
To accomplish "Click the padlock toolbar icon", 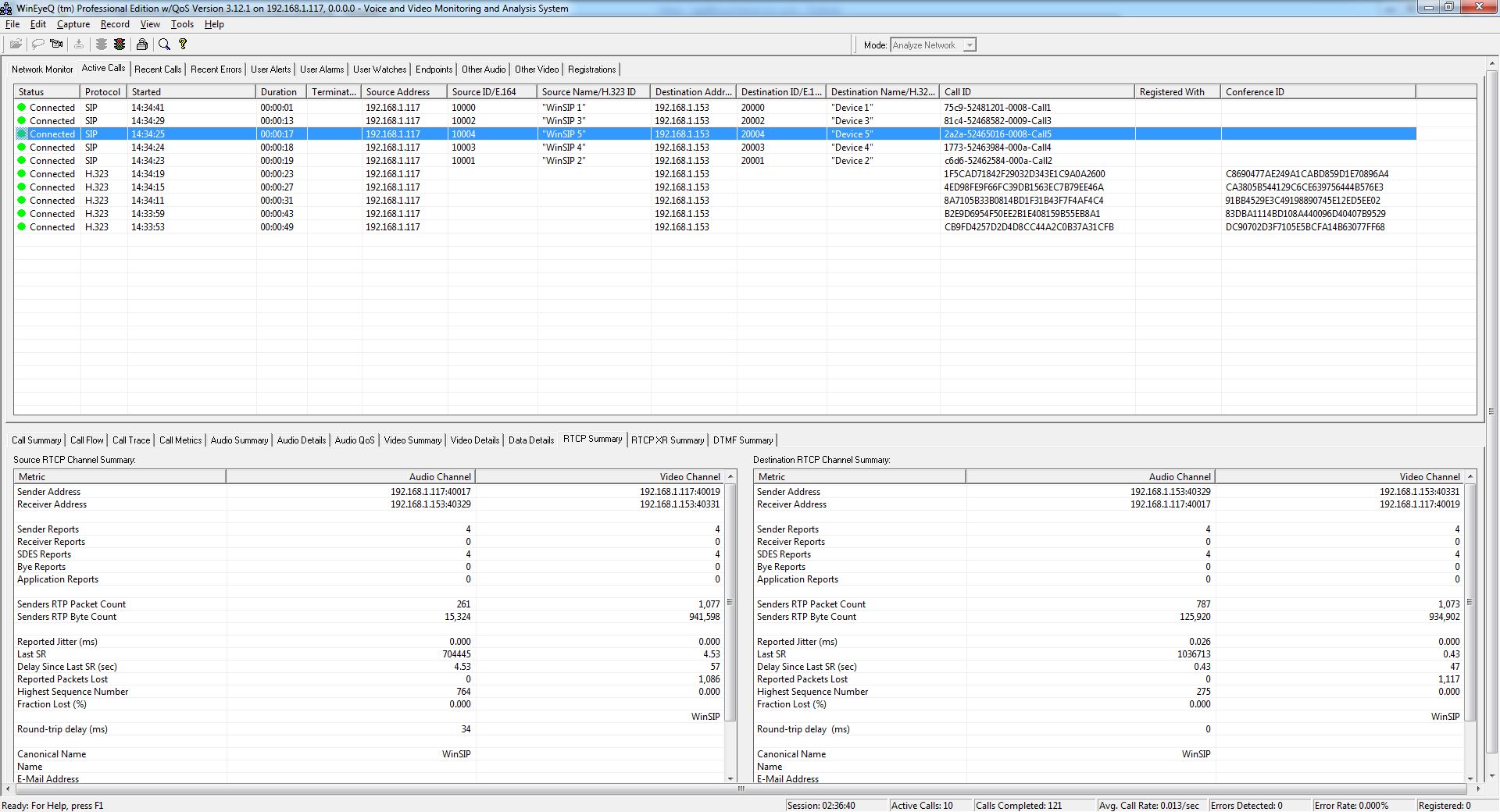I will pos(142,45).
